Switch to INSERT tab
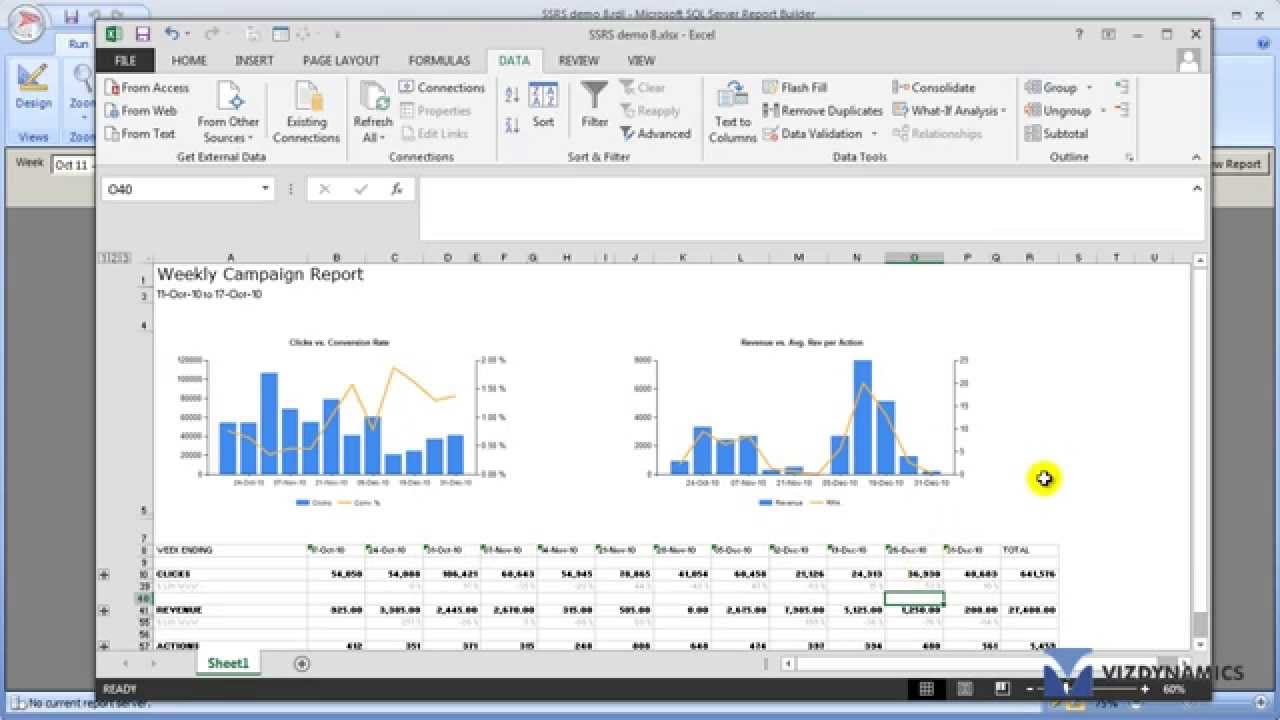Screen dimensions: 1280x720 pos(254,61)
